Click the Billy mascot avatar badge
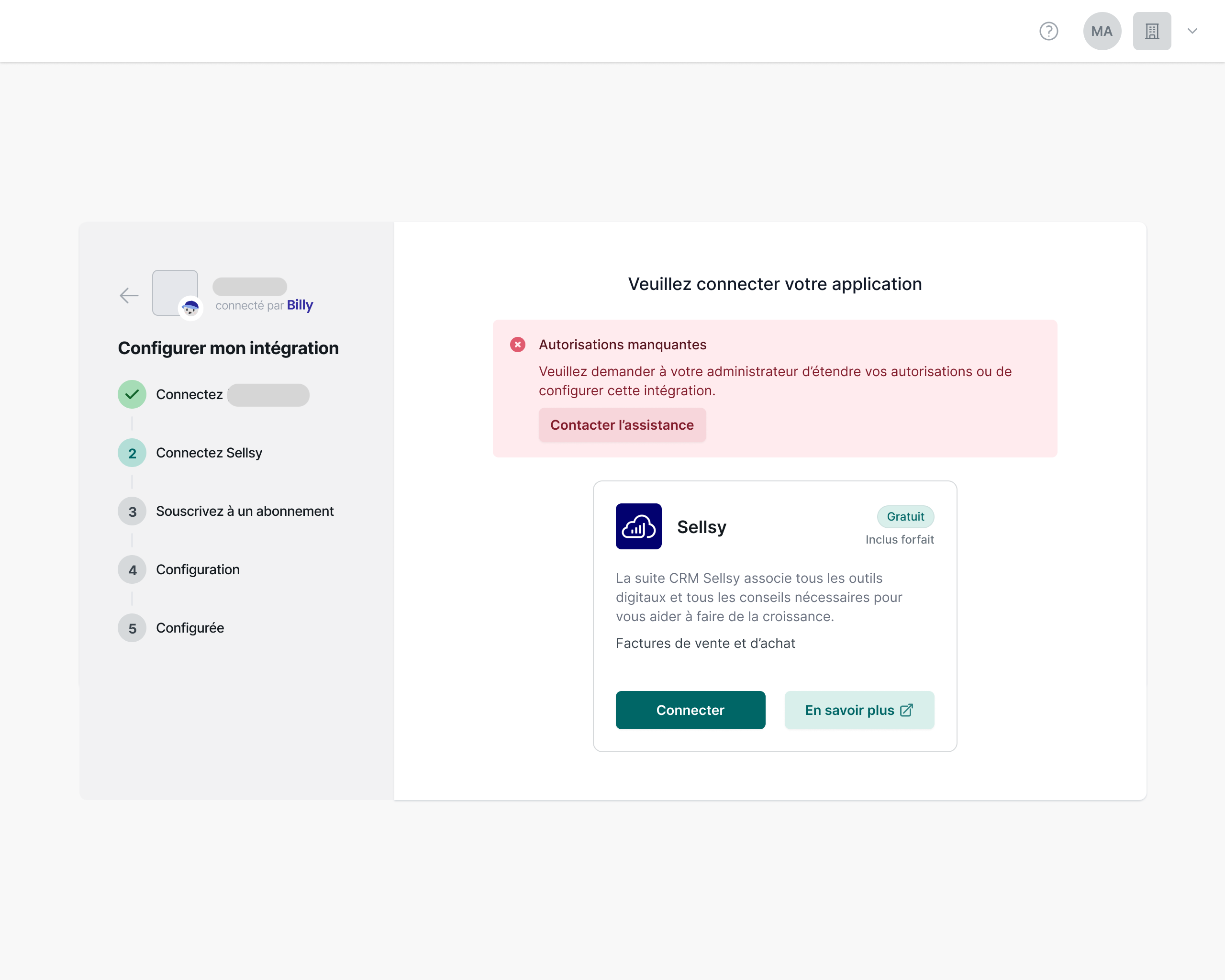1225x980 pixels. (x=190, y=309)
